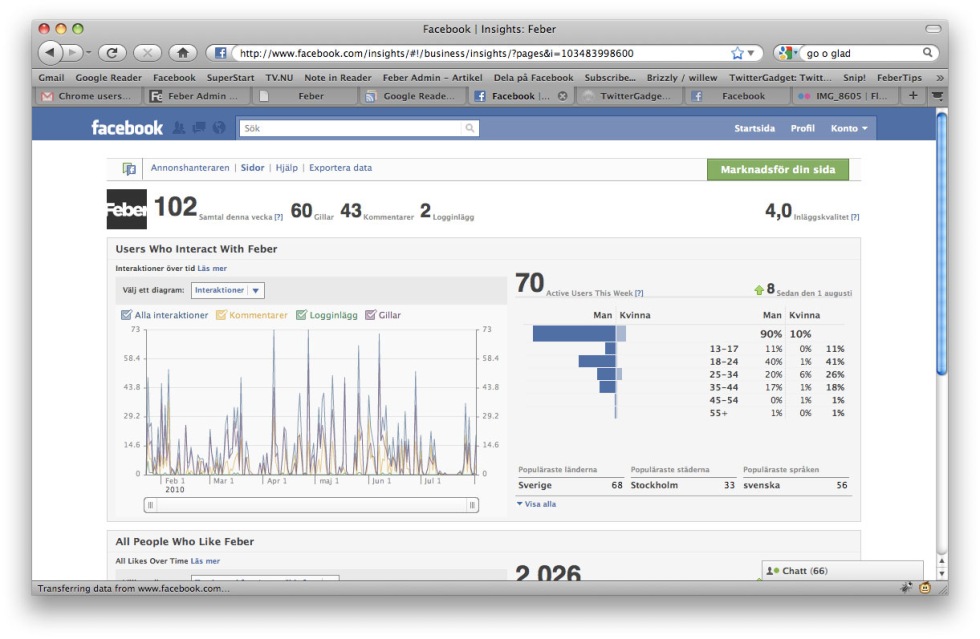Toggle the Logginlägg chart checkbox
This screenshot has width=980, height=639.
pos(301,315)
